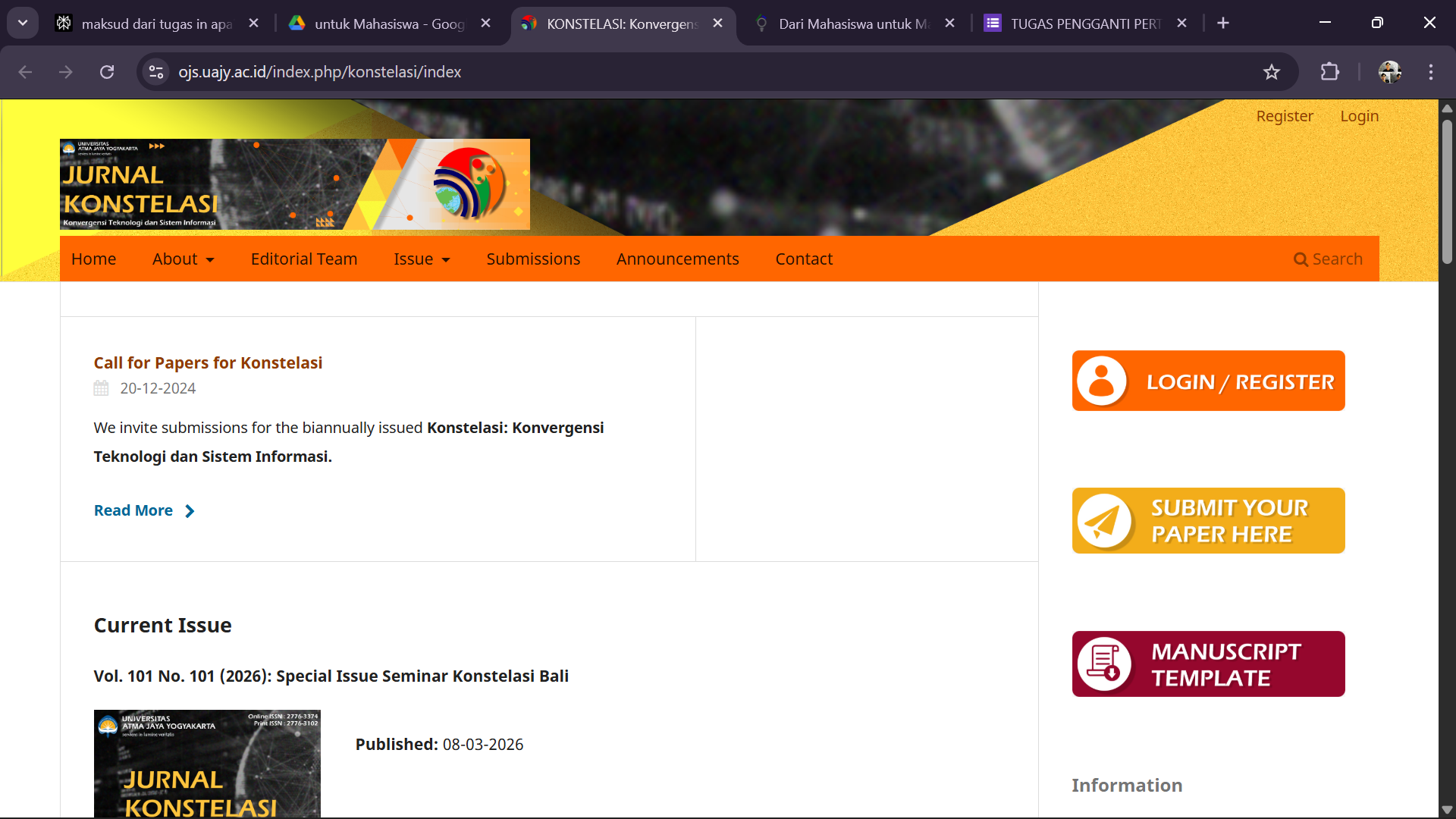Click the browser forward arrow
Screen dimensions: 1456x819
click(66, 72)
